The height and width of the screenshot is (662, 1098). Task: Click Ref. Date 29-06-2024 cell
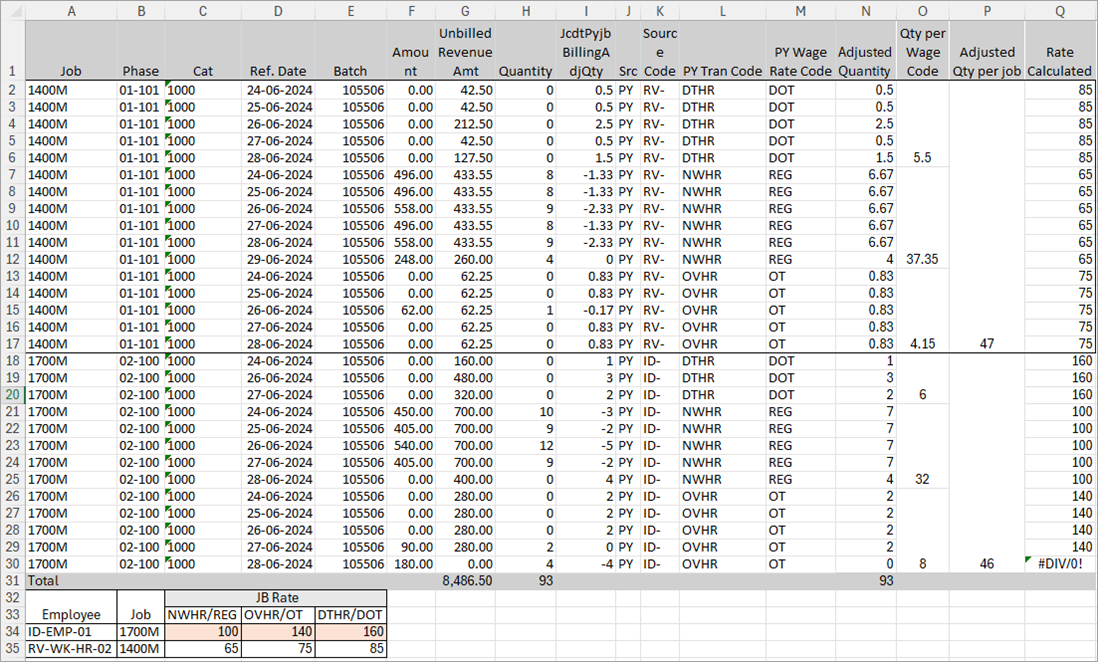pyautogui.click(x=278, y=259)
